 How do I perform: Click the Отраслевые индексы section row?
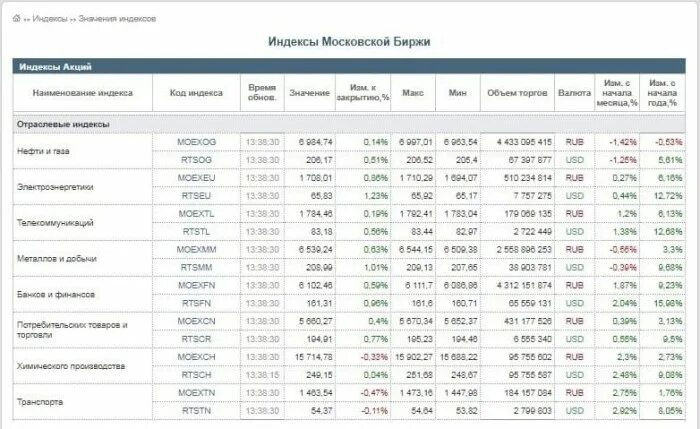pyautogui.click(x=349, y=124)
